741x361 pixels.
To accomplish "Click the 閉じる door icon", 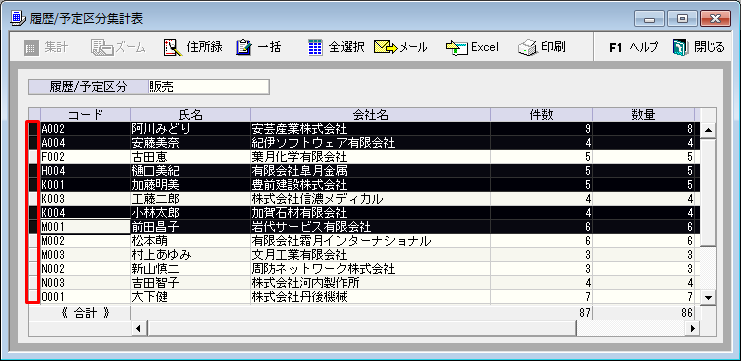I will (x=681, y=47).
